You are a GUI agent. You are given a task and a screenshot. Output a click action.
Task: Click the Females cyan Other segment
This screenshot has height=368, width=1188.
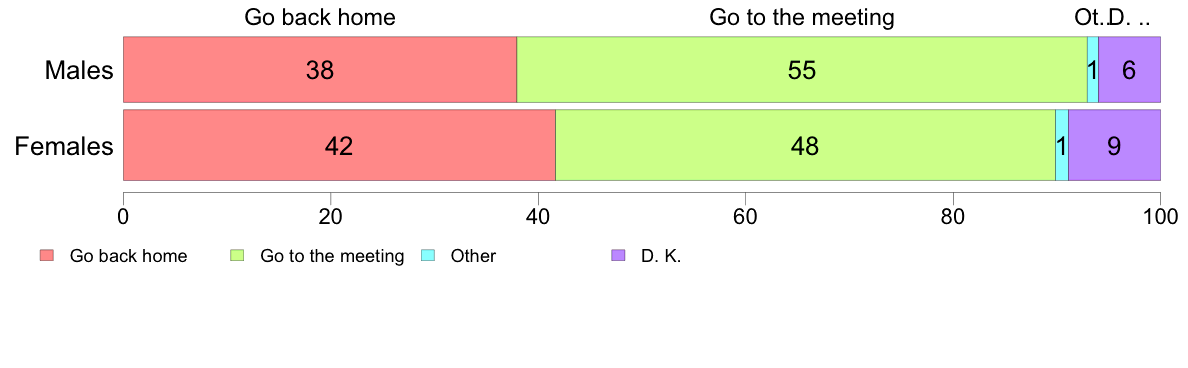[1061, 145]
